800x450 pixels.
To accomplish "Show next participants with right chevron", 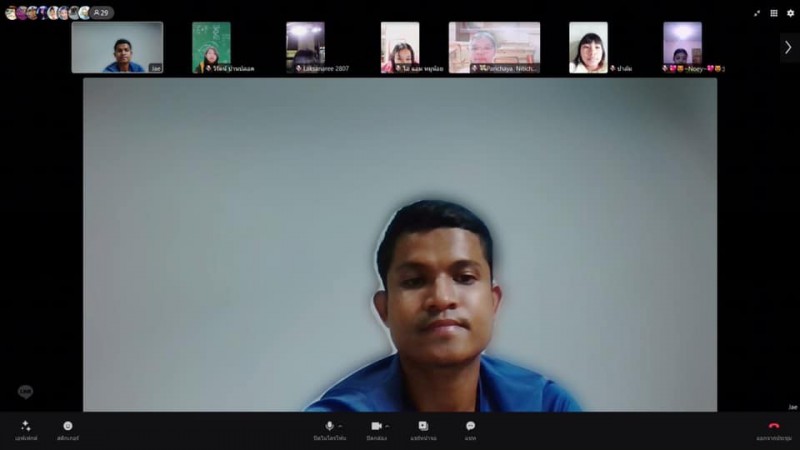I will 787,47.
